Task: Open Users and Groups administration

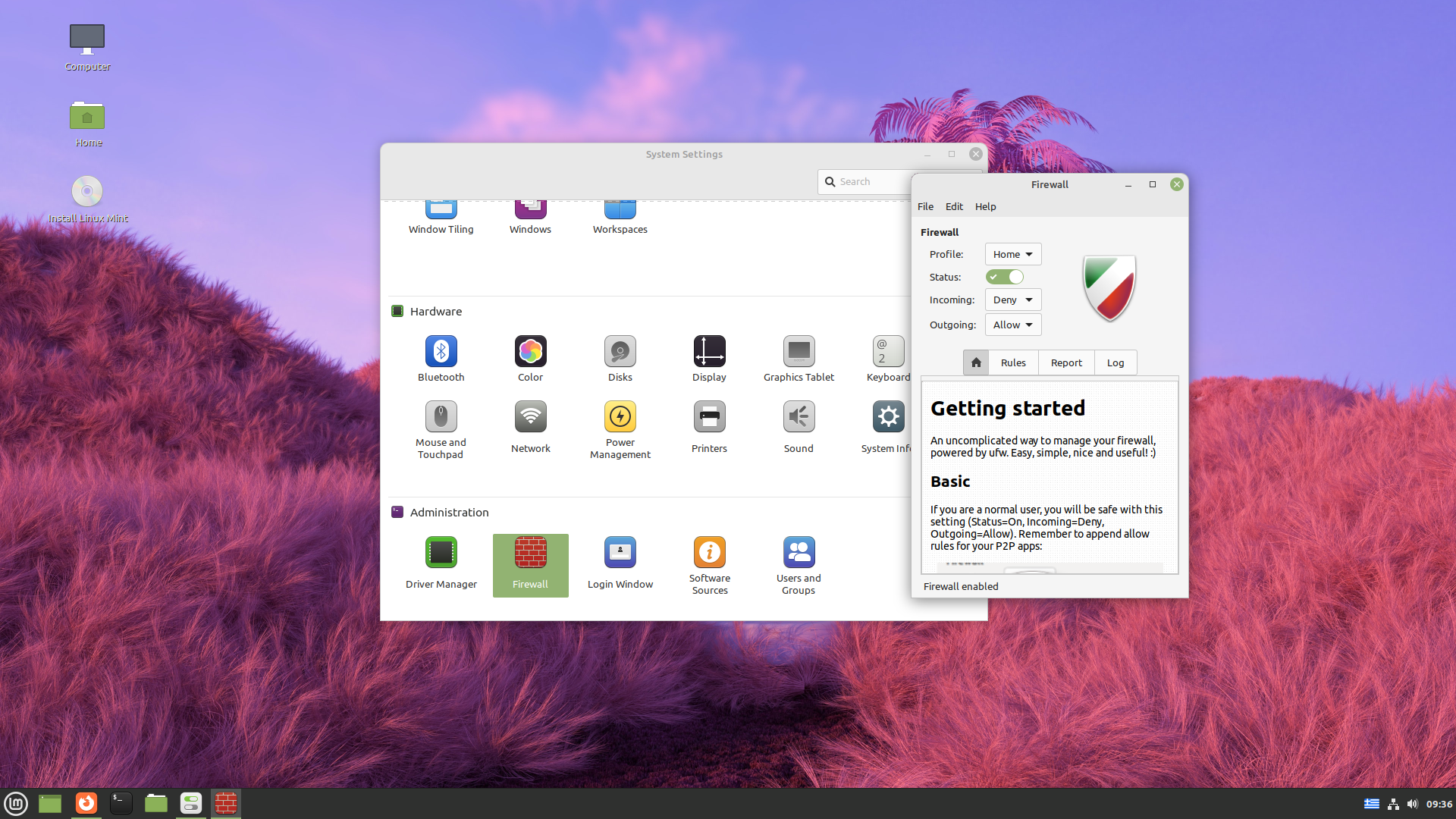Action: [x=799, y=553]
